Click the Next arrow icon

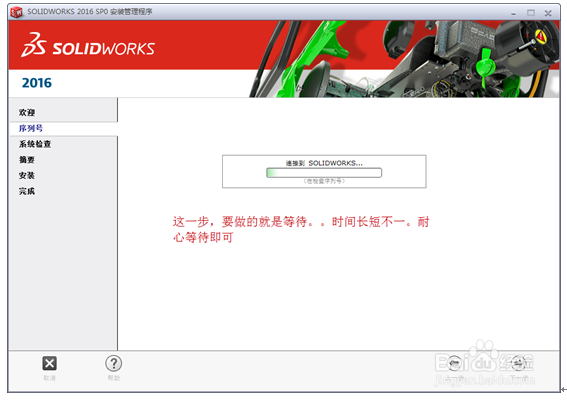(518, 363)
